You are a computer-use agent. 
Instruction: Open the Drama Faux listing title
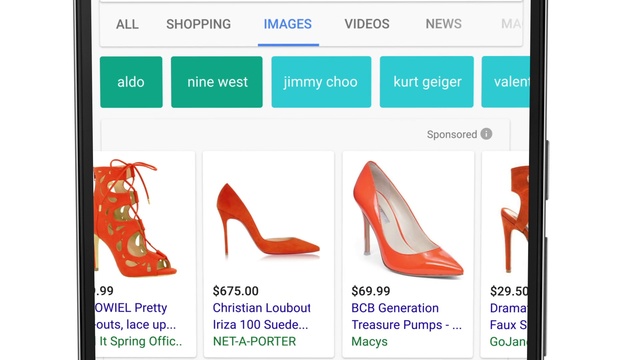(x=509, y=316)
